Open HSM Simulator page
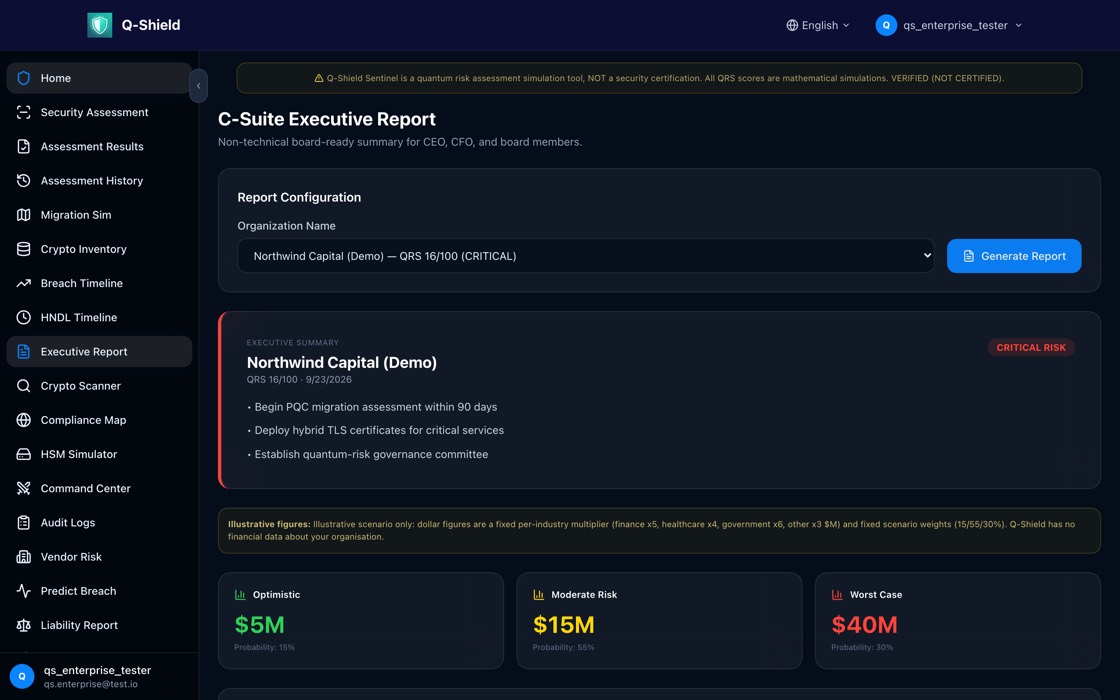The image size is (1120, 700). pyautogui.click(x=99, y=454)
